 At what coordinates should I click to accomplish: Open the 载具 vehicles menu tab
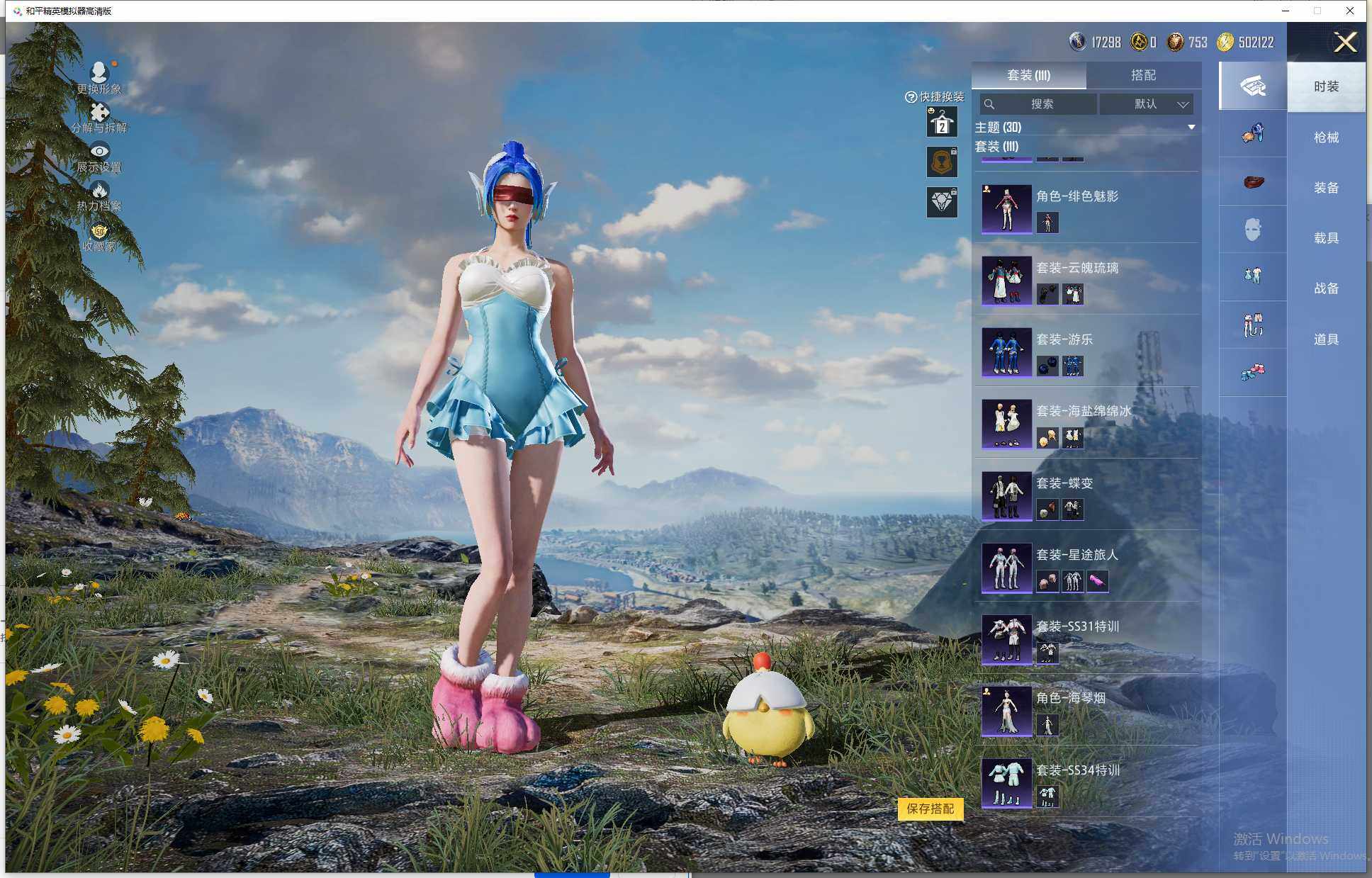[1325, 238]
